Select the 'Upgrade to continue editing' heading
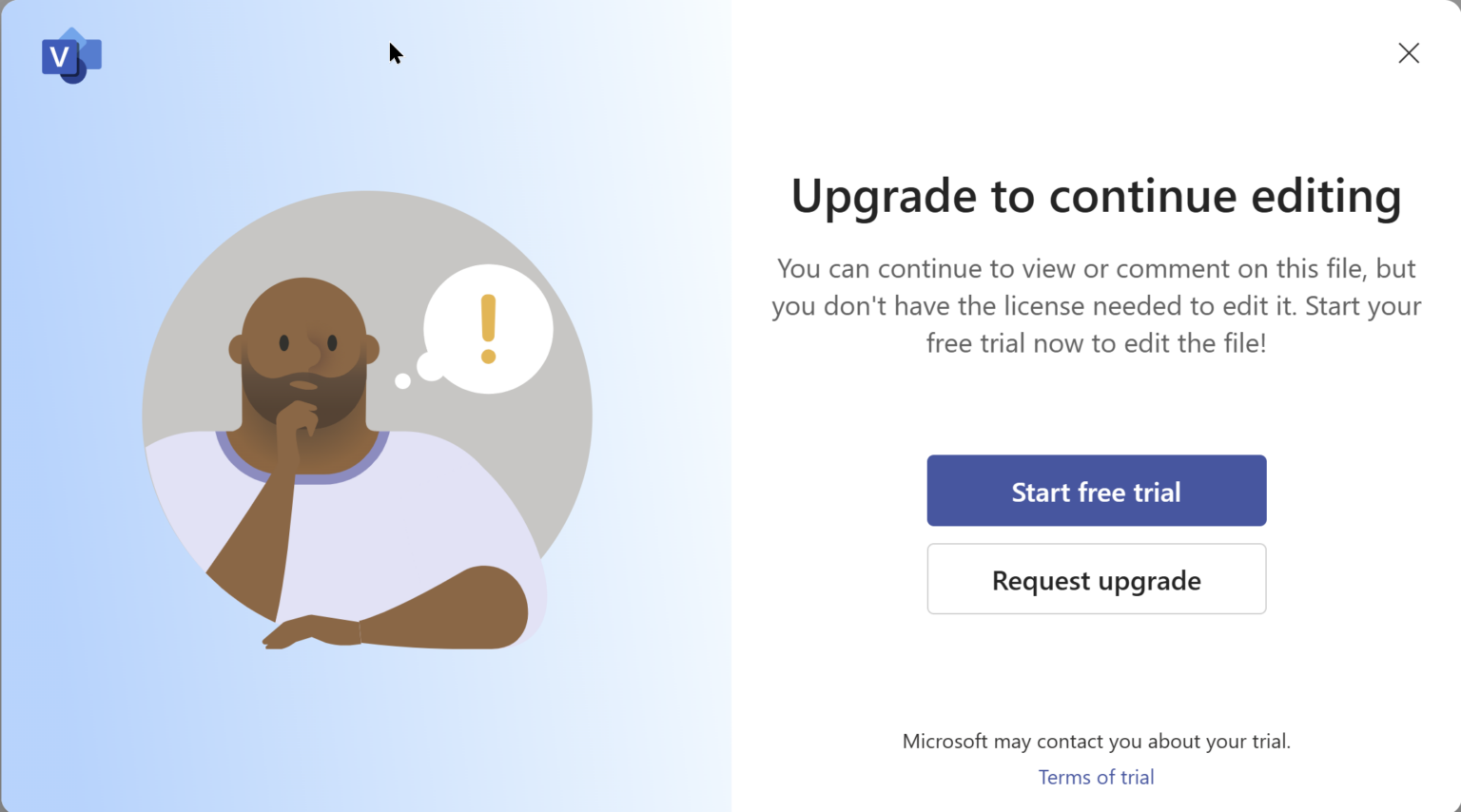Viewport: 1461px width, 812px height. click(x=1096, y=196)
